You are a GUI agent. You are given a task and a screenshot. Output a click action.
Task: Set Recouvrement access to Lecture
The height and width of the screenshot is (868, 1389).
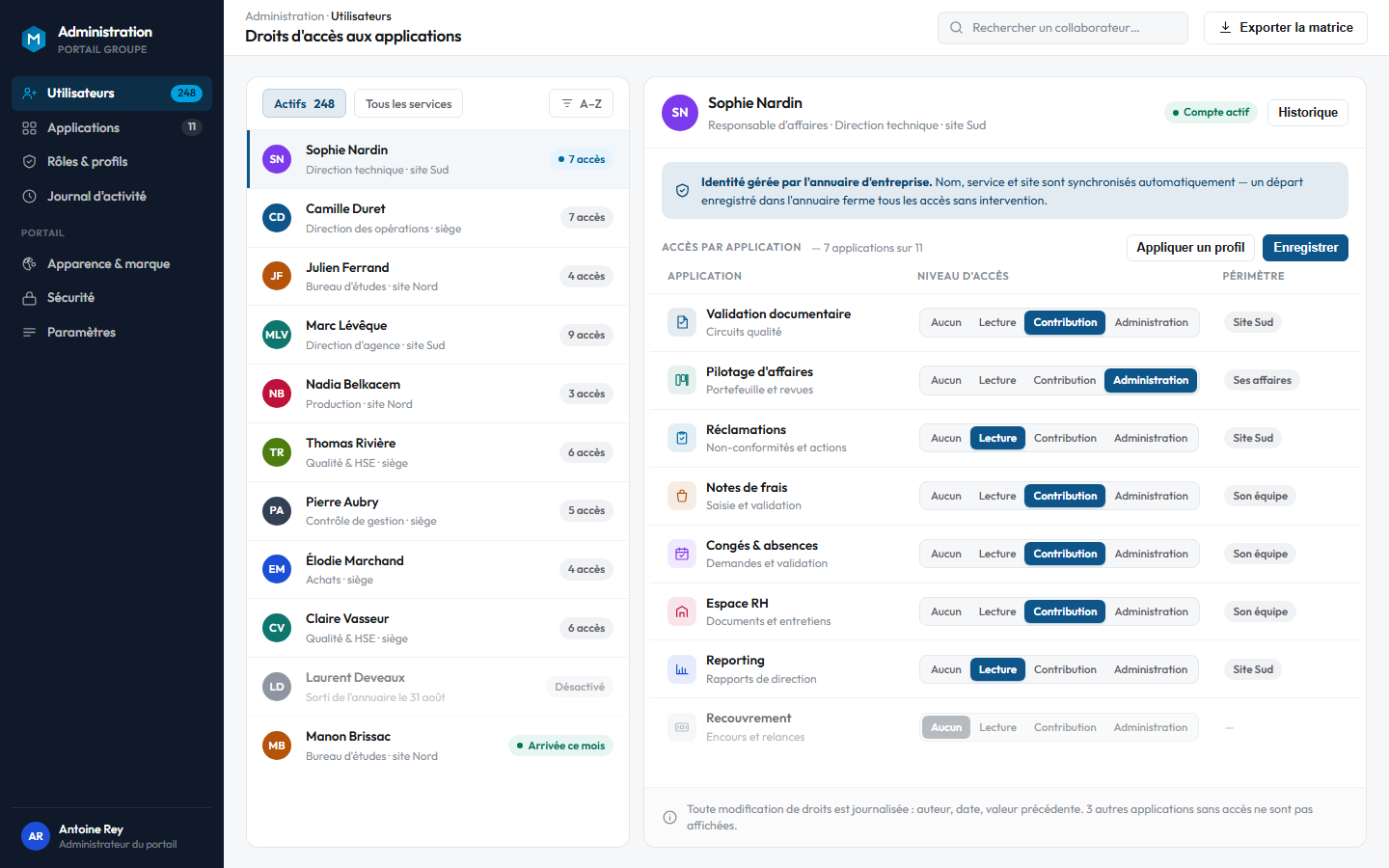(x=997, y=727)
